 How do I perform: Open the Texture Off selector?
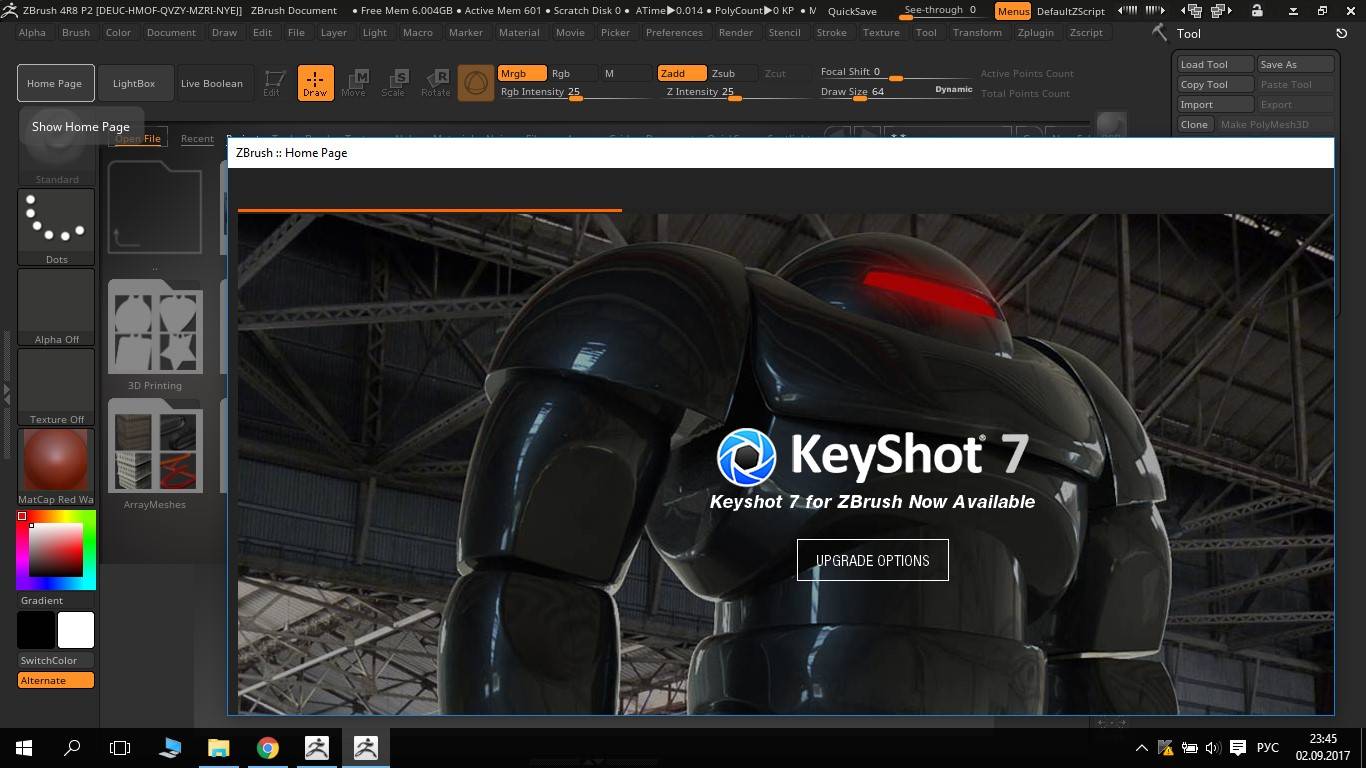tap(56, 386)
